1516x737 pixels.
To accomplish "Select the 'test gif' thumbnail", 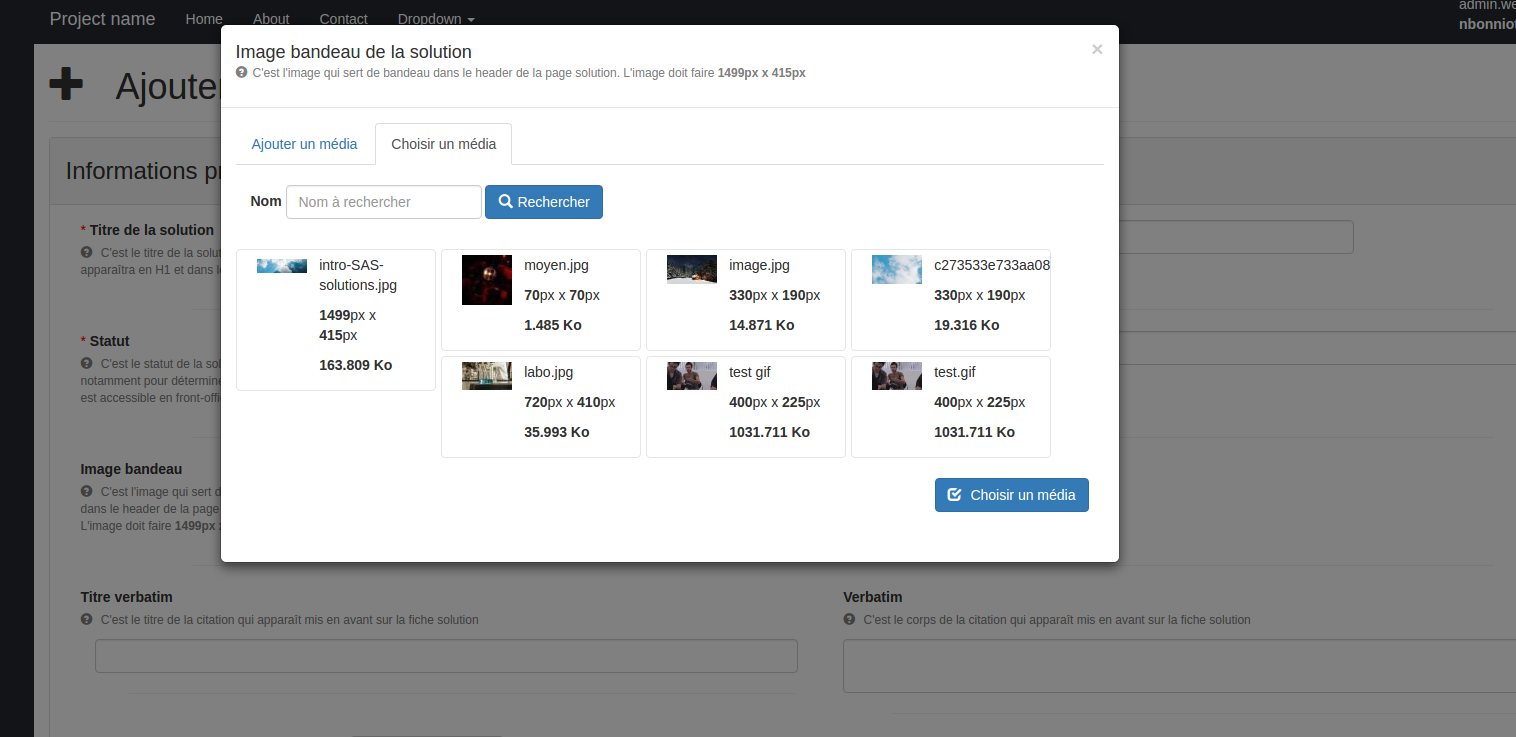I will [x=692, y=376].
